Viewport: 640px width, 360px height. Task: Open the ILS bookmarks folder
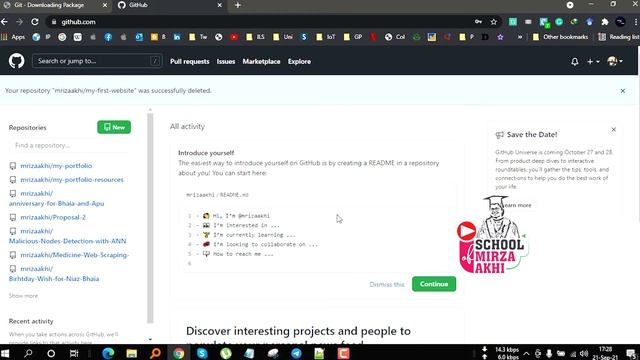coord(255,37)
